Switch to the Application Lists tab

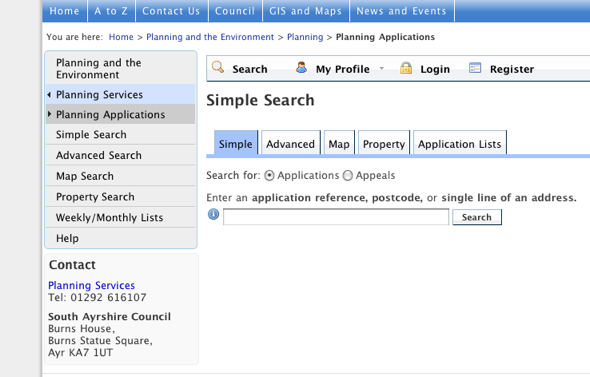point(460,143)
